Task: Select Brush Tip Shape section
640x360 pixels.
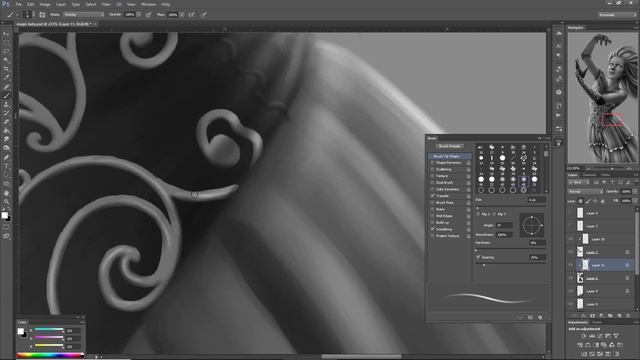Action: [x=449, y=156]
